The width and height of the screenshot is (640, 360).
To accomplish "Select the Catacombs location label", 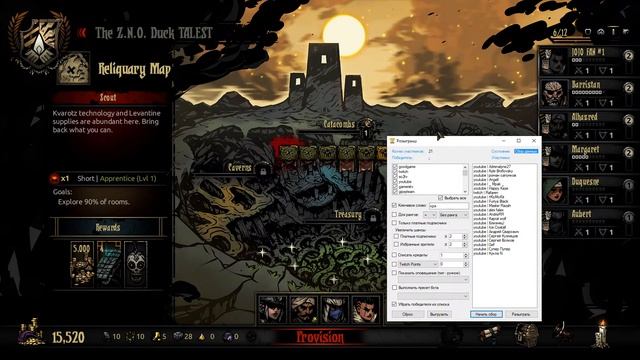I will coord(339,124).
